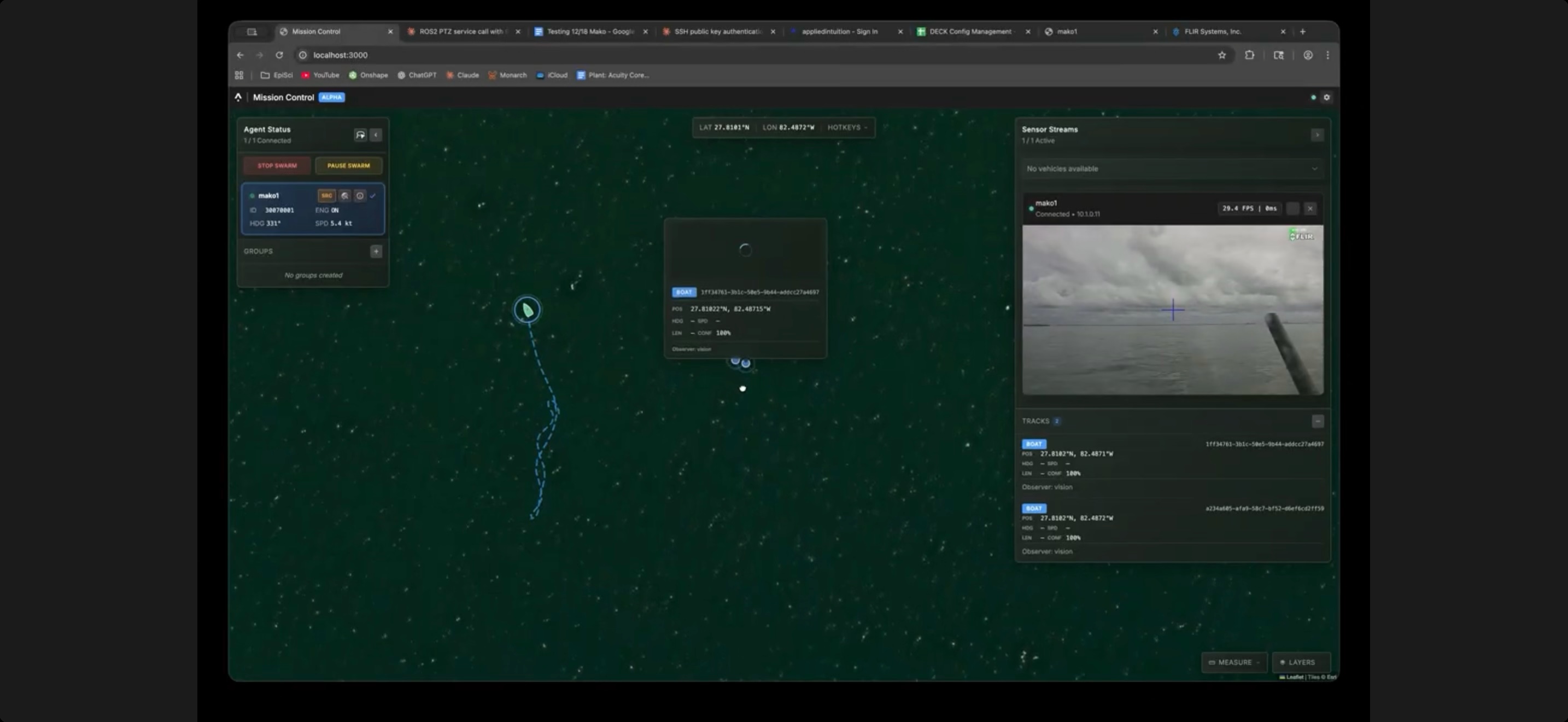
Task: Open the No vehicles available dropdown
Action: (x=1171, y=169)
